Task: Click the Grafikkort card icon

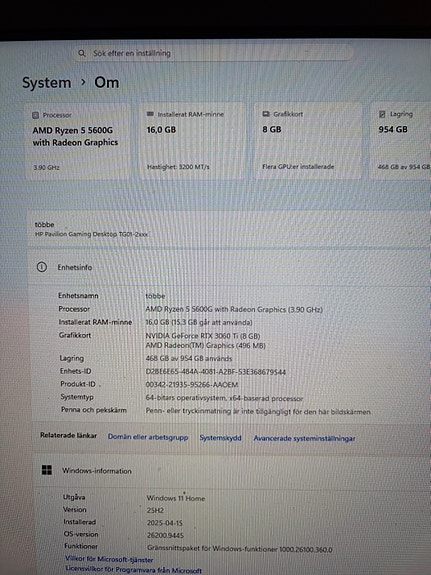Action: [x=266, y=114]
